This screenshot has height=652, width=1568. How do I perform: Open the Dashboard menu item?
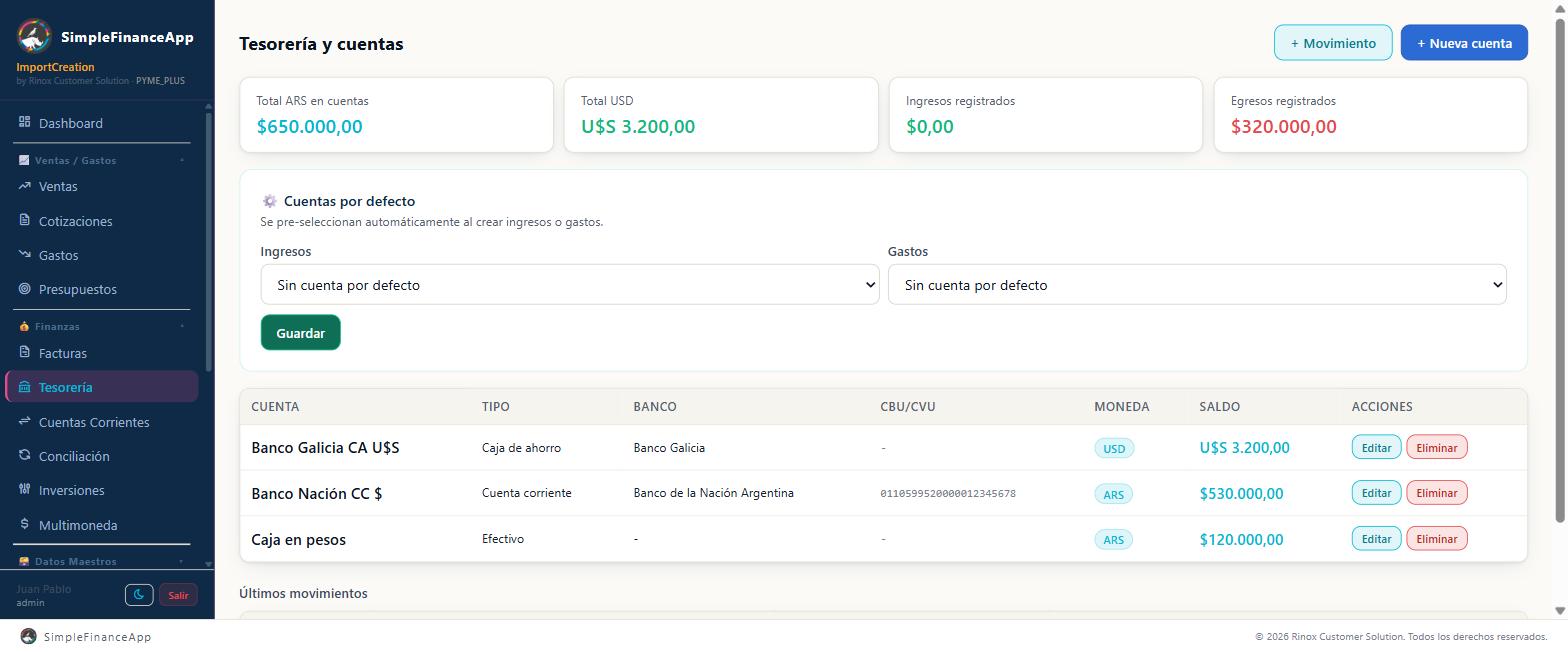click(x=102, y=123)
